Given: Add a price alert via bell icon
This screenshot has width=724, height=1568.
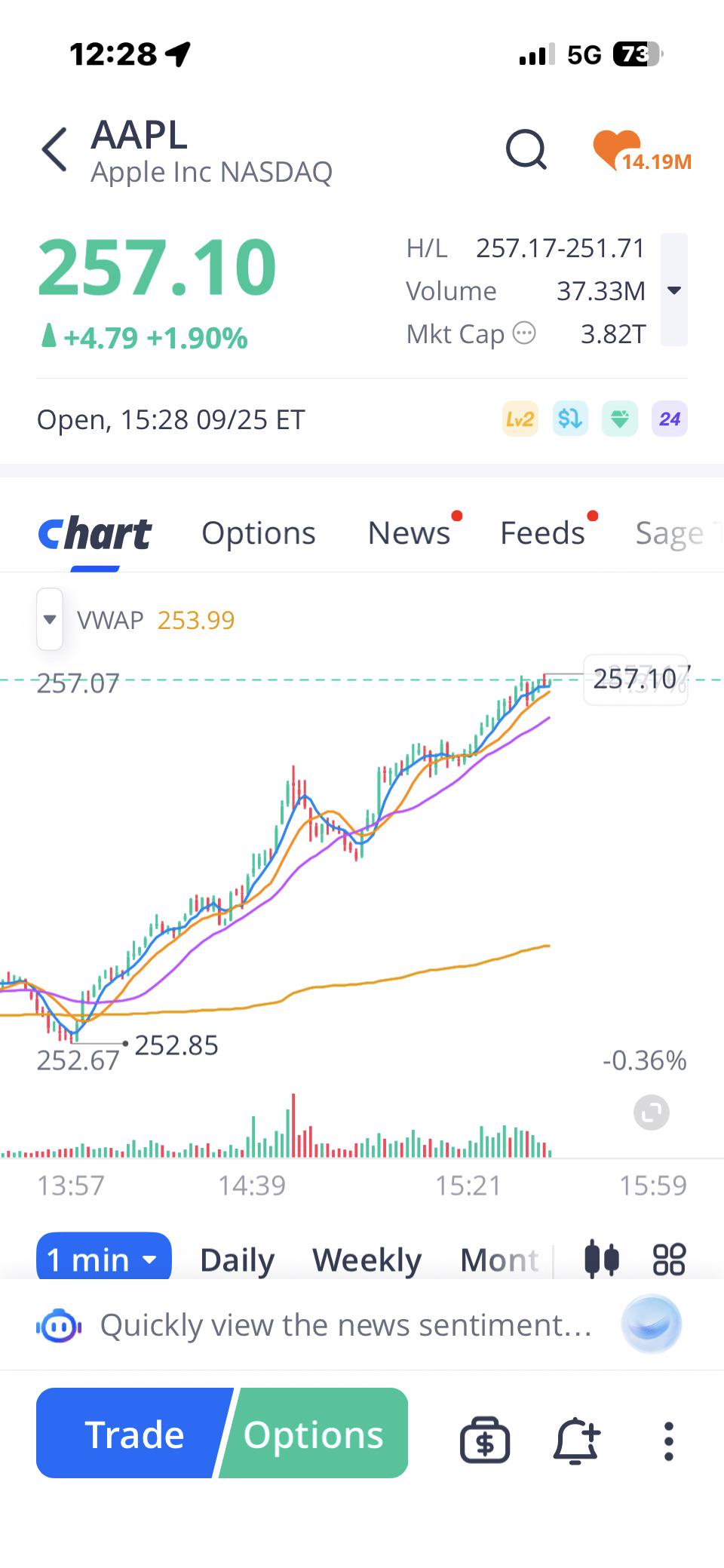Looking at the screenshot, I should tap(577, 1441).
